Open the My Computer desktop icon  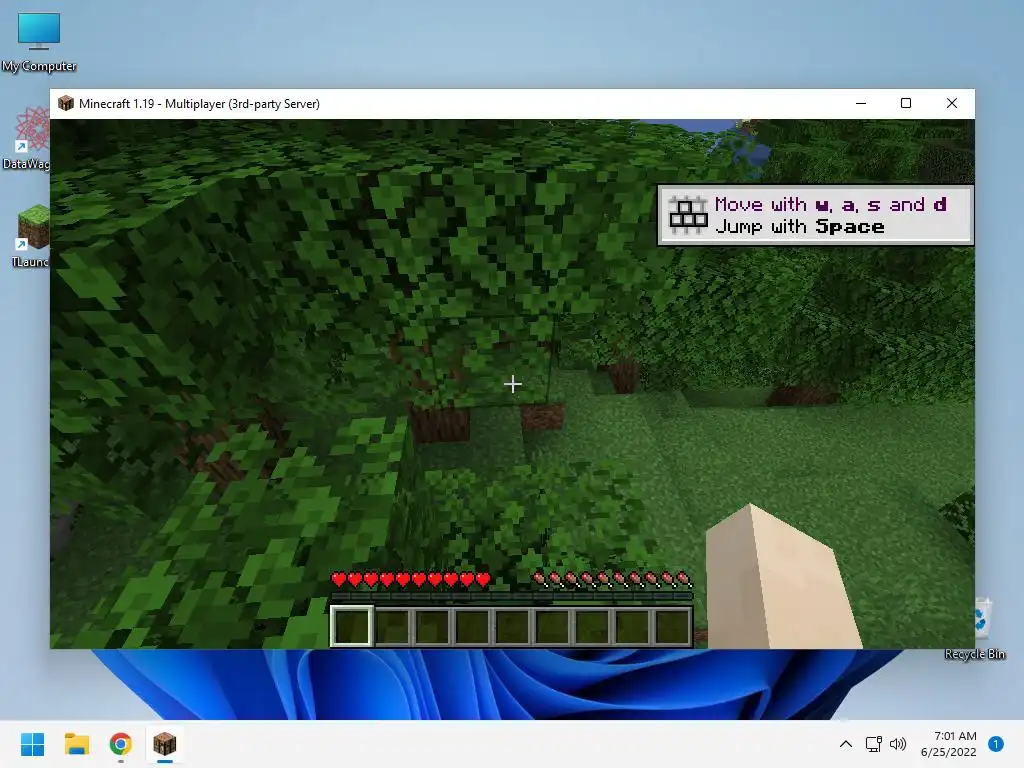pos(39,42)
